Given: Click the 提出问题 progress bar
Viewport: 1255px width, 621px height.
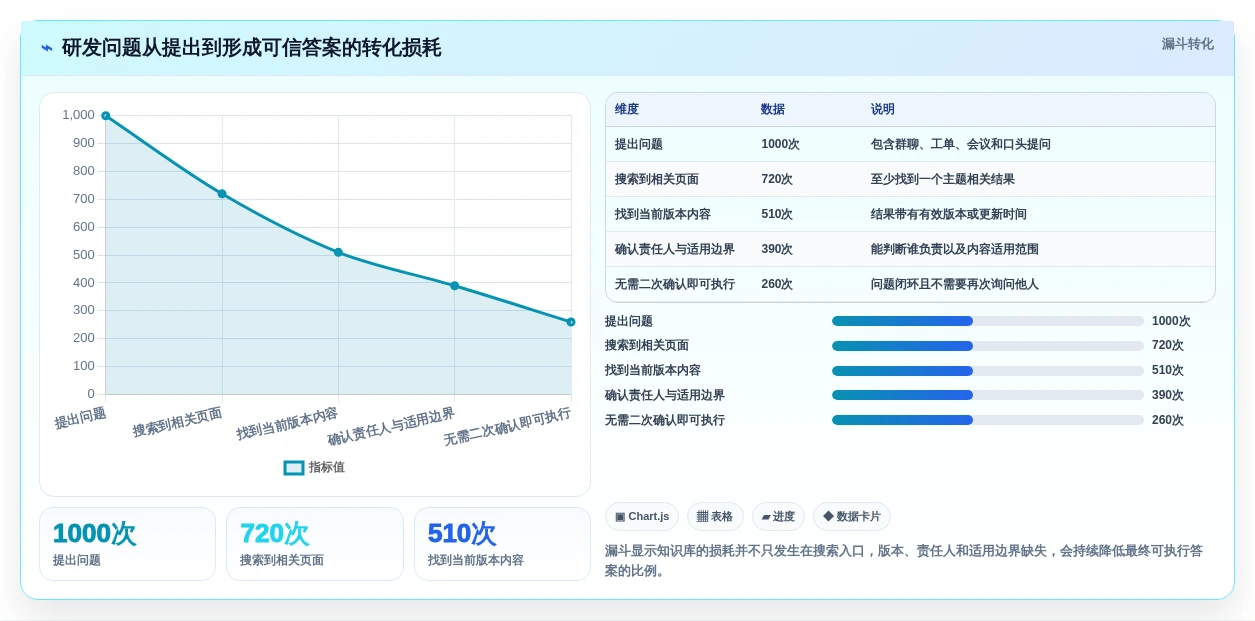Looking at the screenshot, I should [x=988, y=321].
